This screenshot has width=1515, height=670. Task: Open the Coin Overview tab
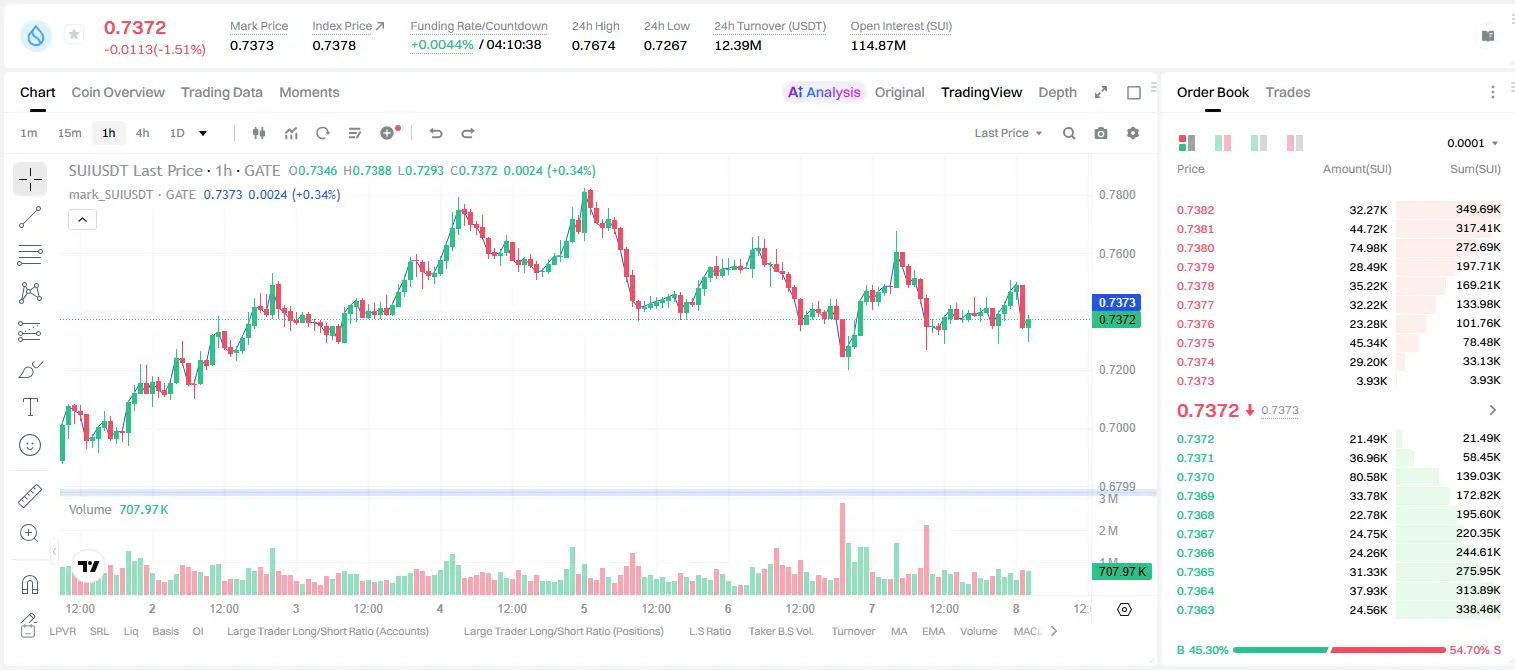(118, 92)
